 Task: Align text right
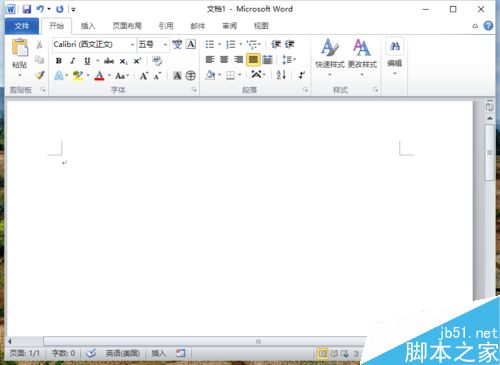point(238,60)
